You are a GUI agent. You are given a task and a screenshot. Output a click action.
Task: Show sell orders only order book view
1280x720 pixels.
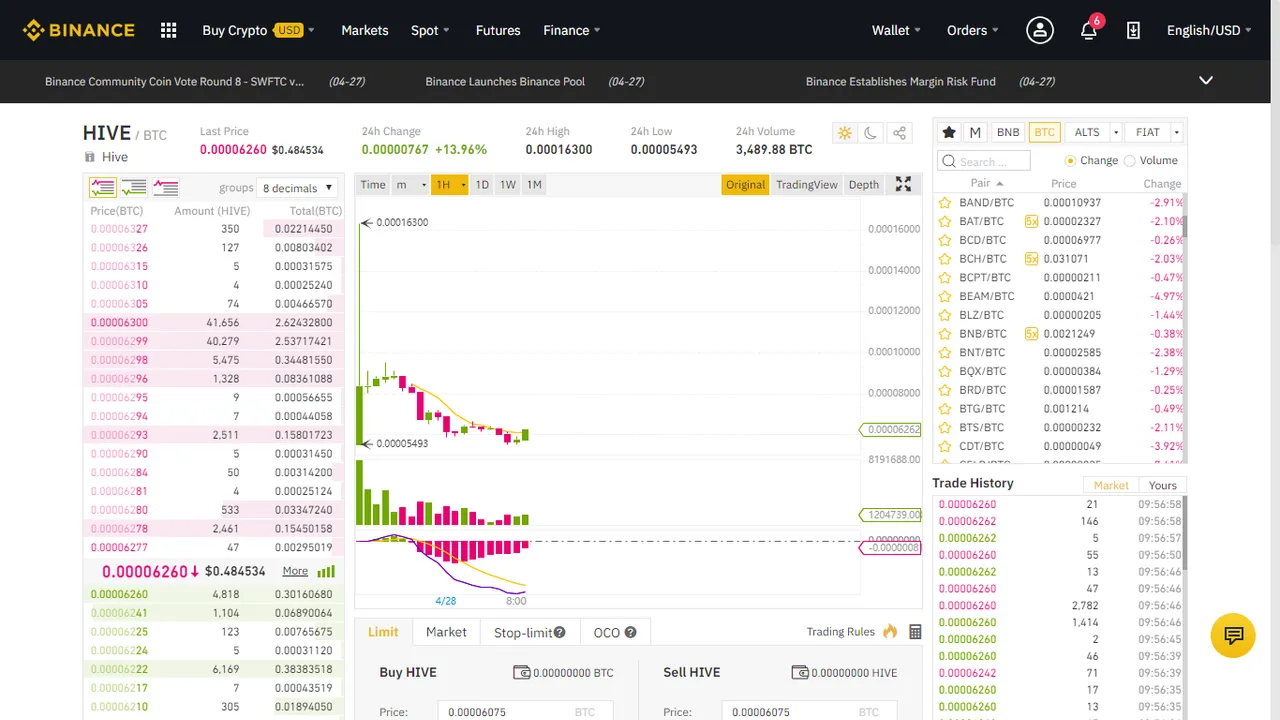coord(166,187)
